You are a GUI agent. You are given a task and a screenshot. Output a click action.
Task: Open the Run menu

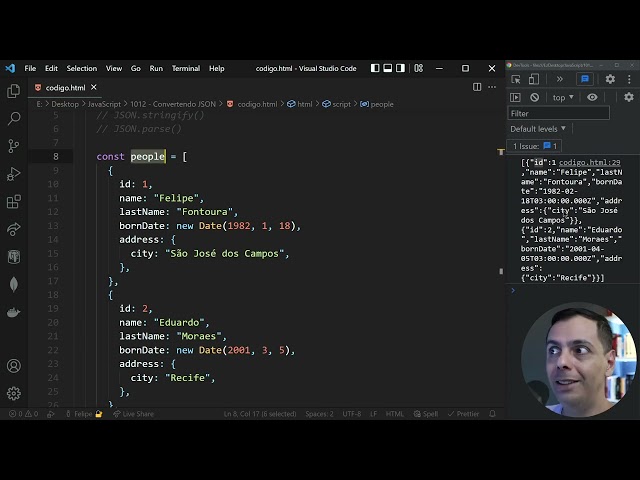(x=156, y=68)
